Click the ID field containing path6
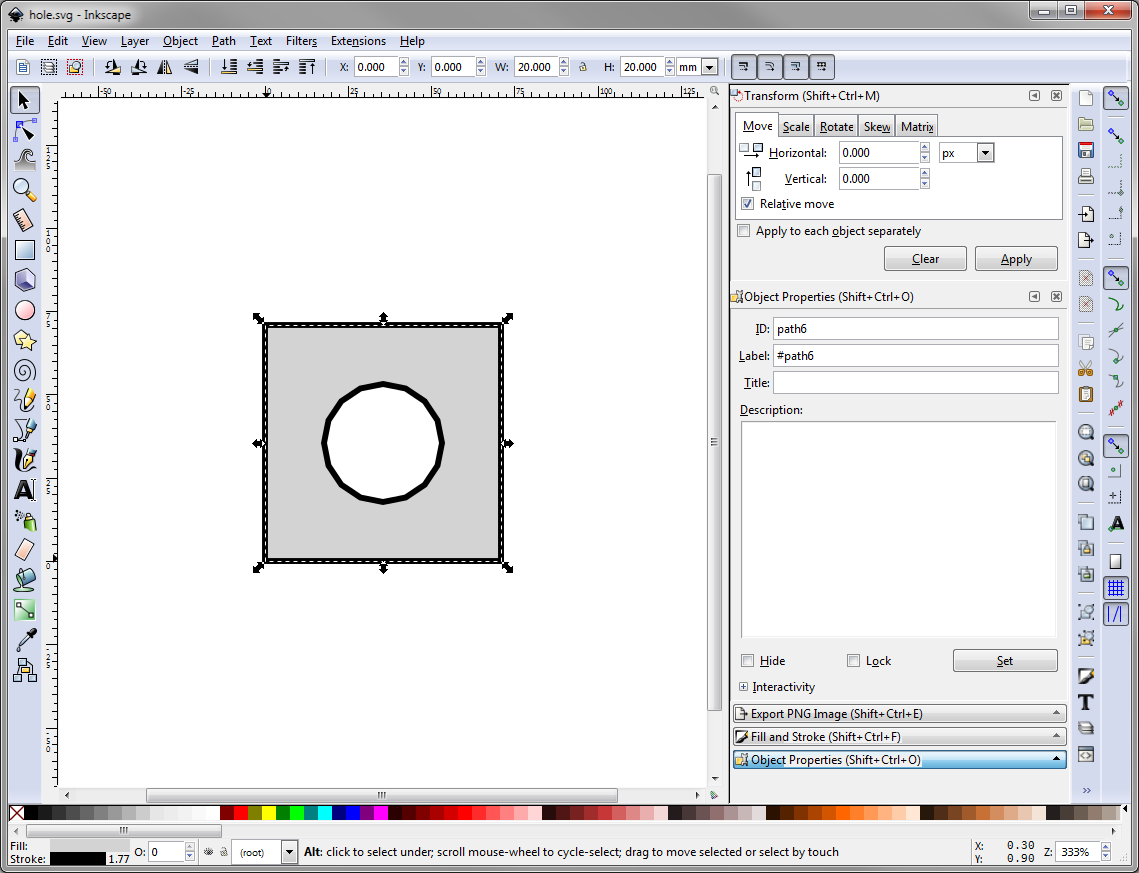1139x873 pixels. (x=915, y=329)
